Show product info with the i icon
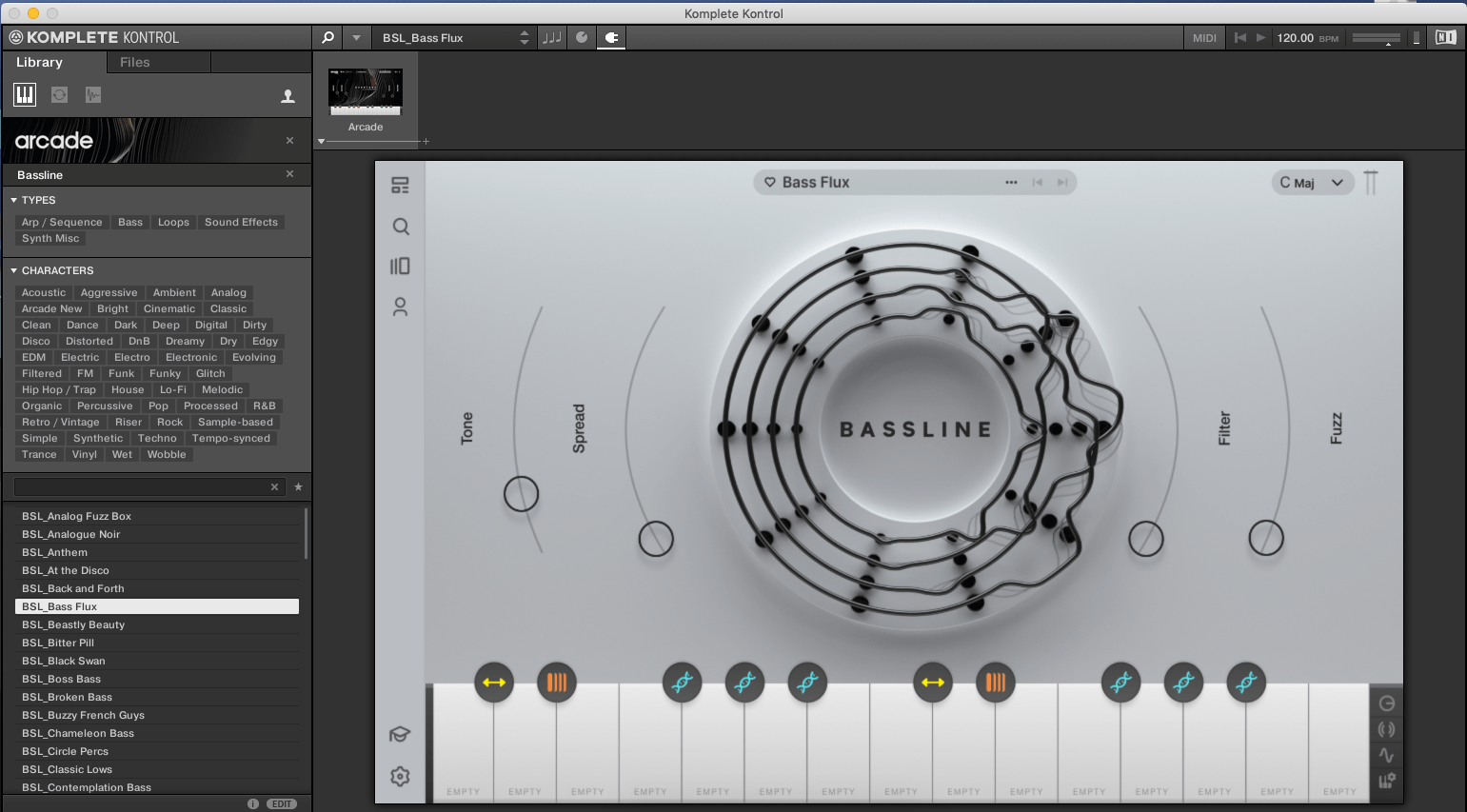The width and height of the screenshot is (1467, 812). (253, 803)
